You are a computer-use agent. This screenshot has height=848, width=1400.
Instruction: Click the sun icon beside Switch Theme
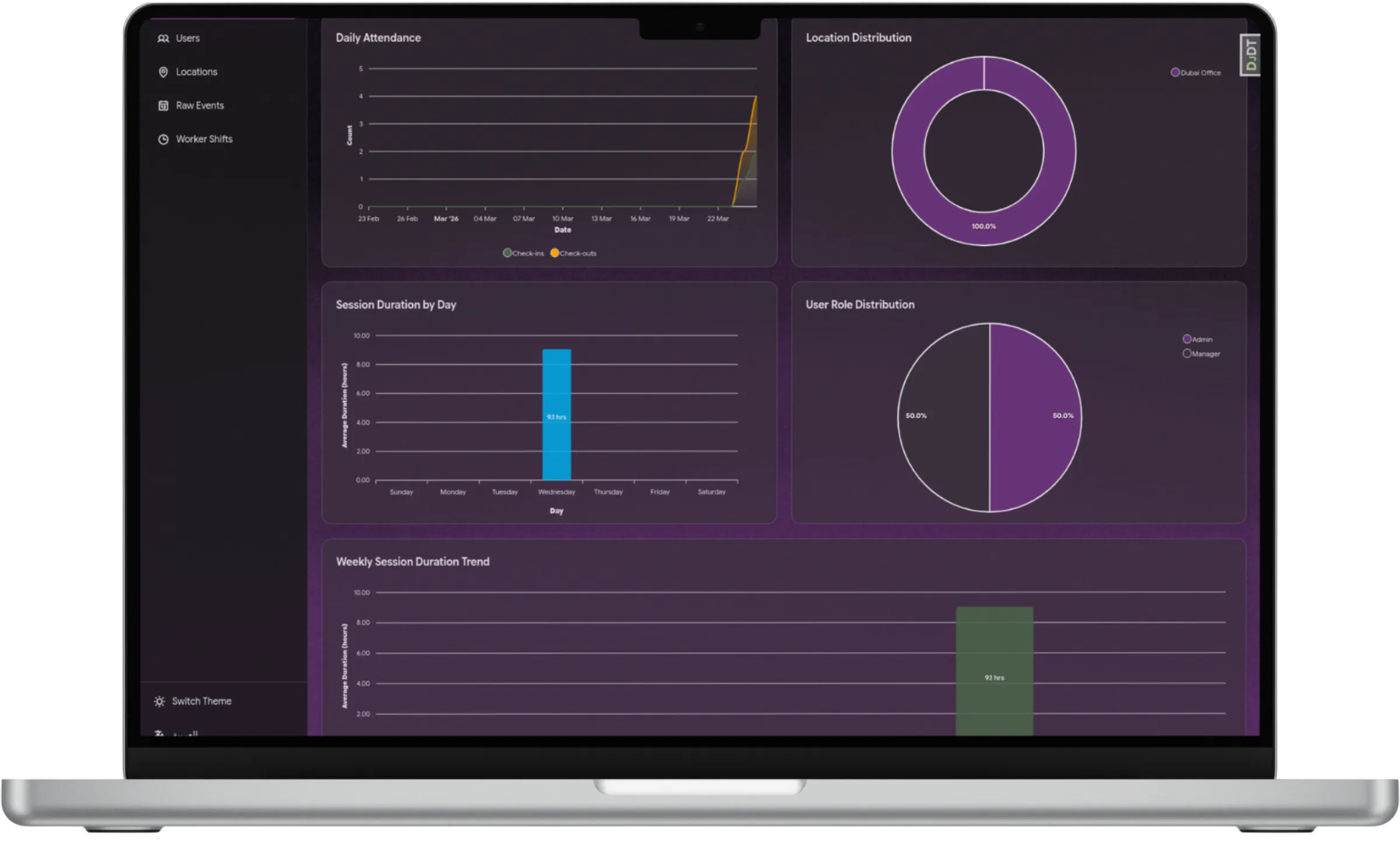click(159, 702)
